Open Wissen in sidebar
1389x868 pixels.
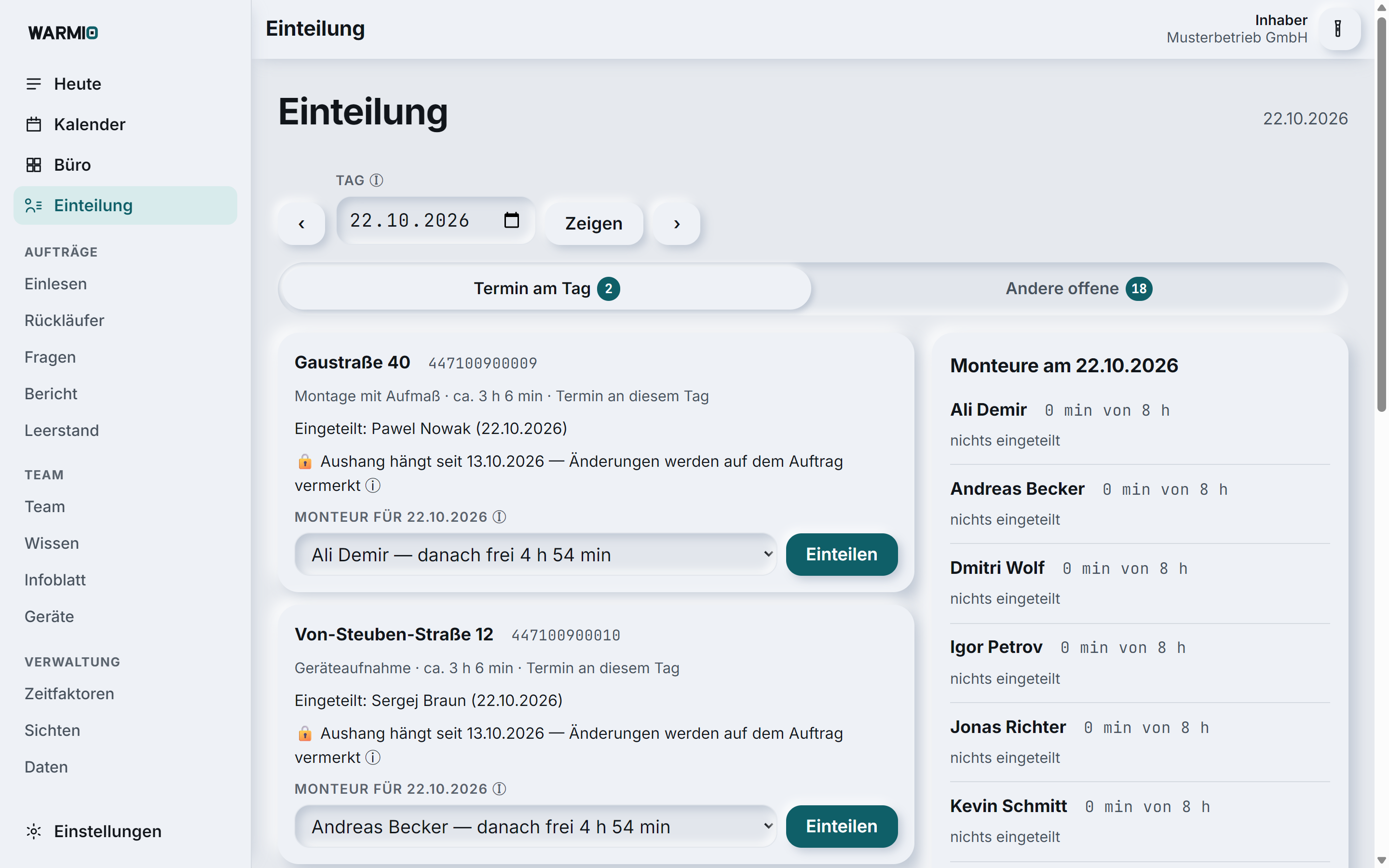point(52,543)
